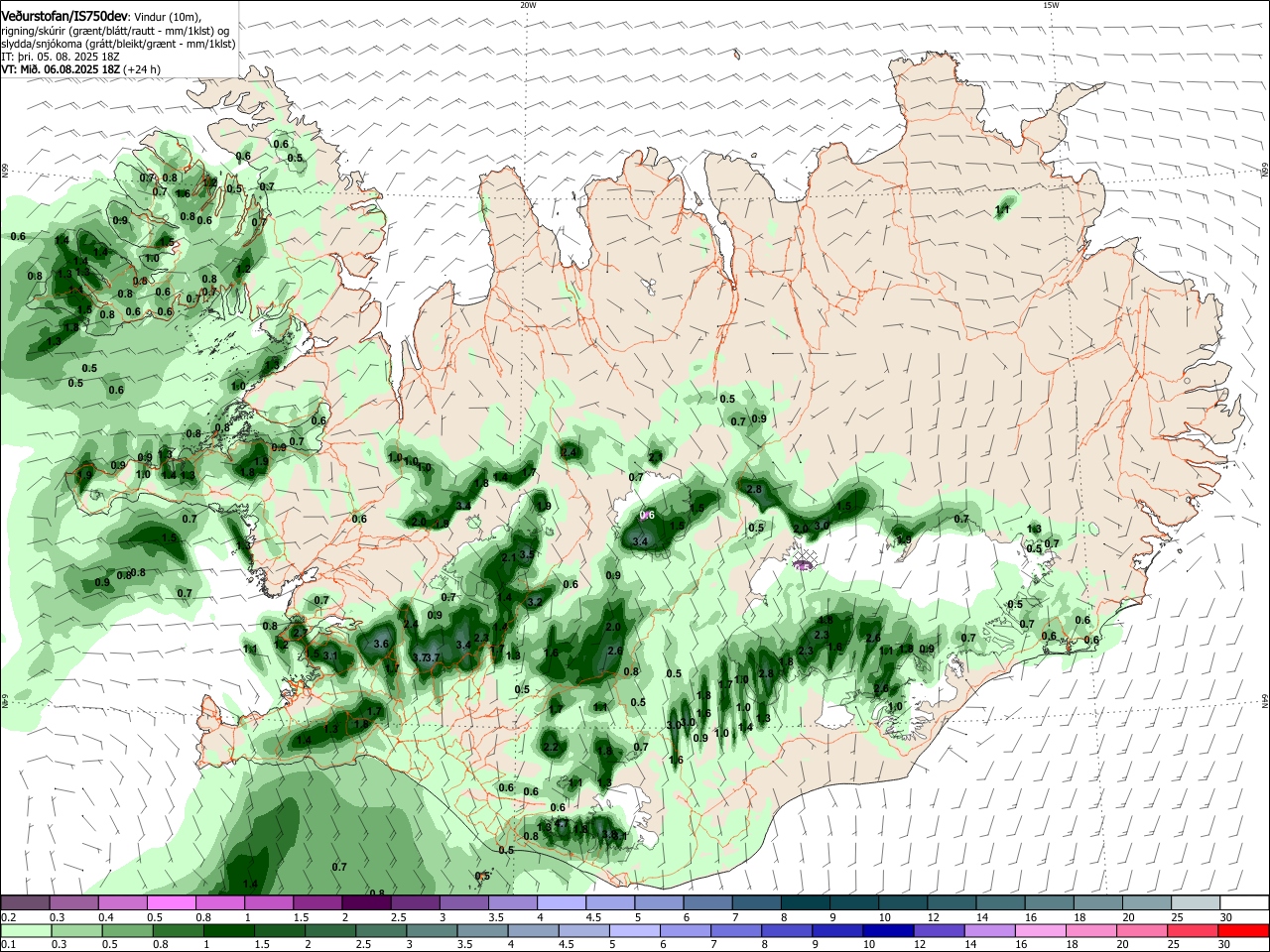Click the 2.2 precipitation value on the map
The width and height of the screenshot is (1270, 952).
tap(551, 747)
